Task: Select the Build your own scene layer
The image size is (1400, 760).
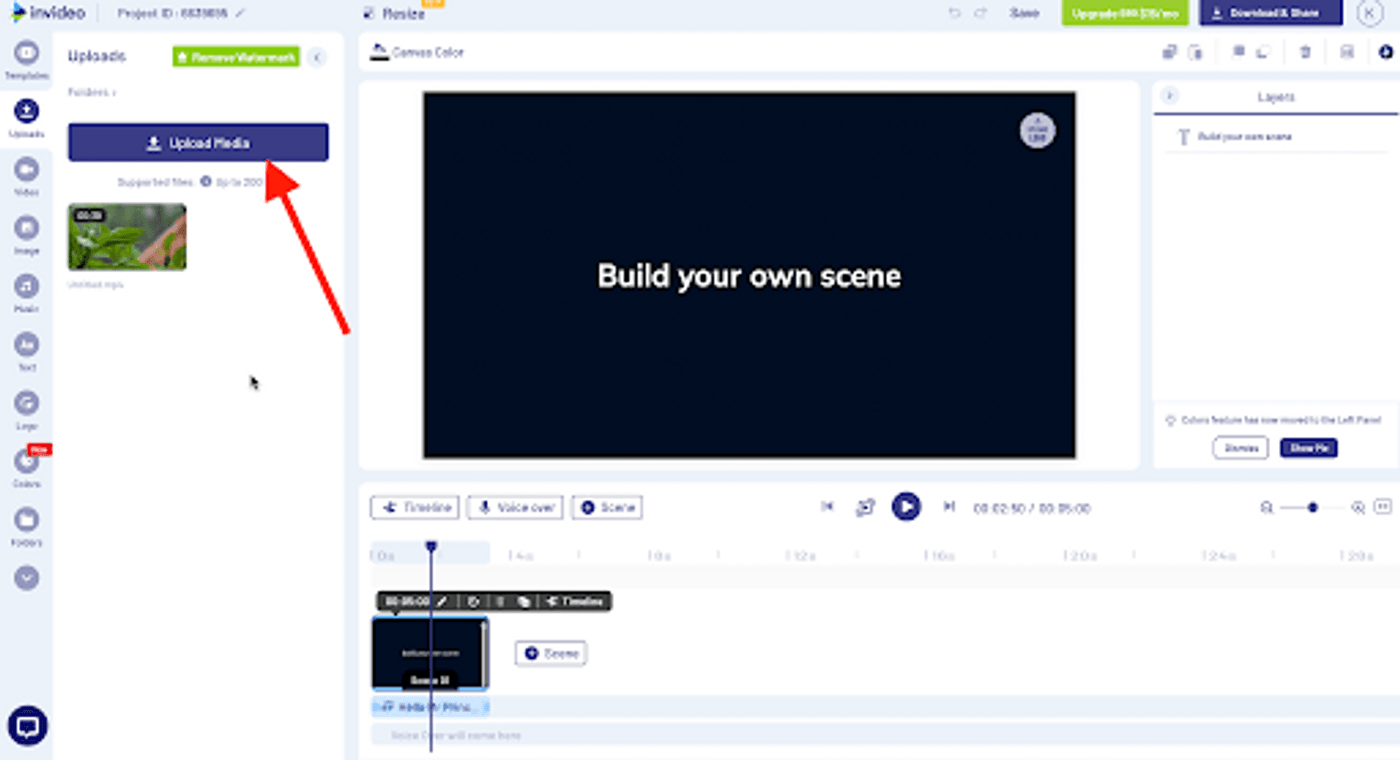Action: (1244, 137)
